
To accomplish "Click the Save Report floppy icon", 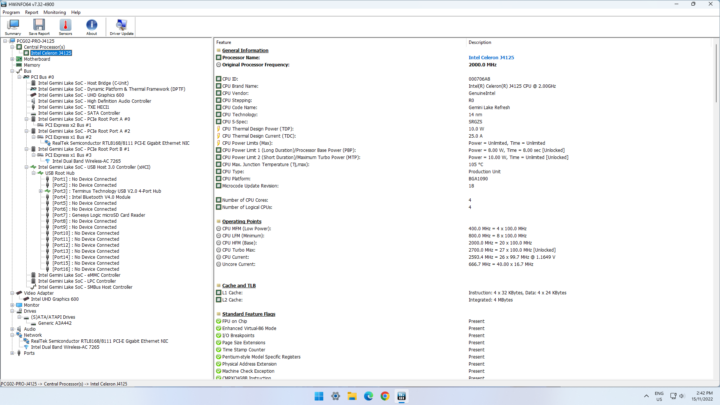I will (x=39, y=27).
